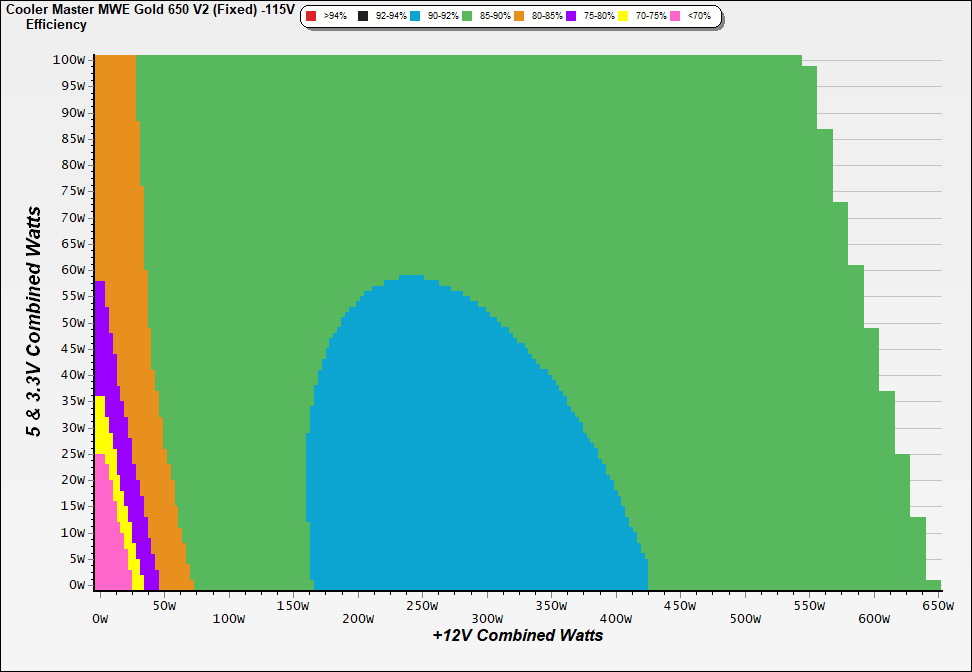The height and width of the screenshot is (672, 972).
Task: Click the 100W tick on vertical axis
Action: click(x=70, y=60)
